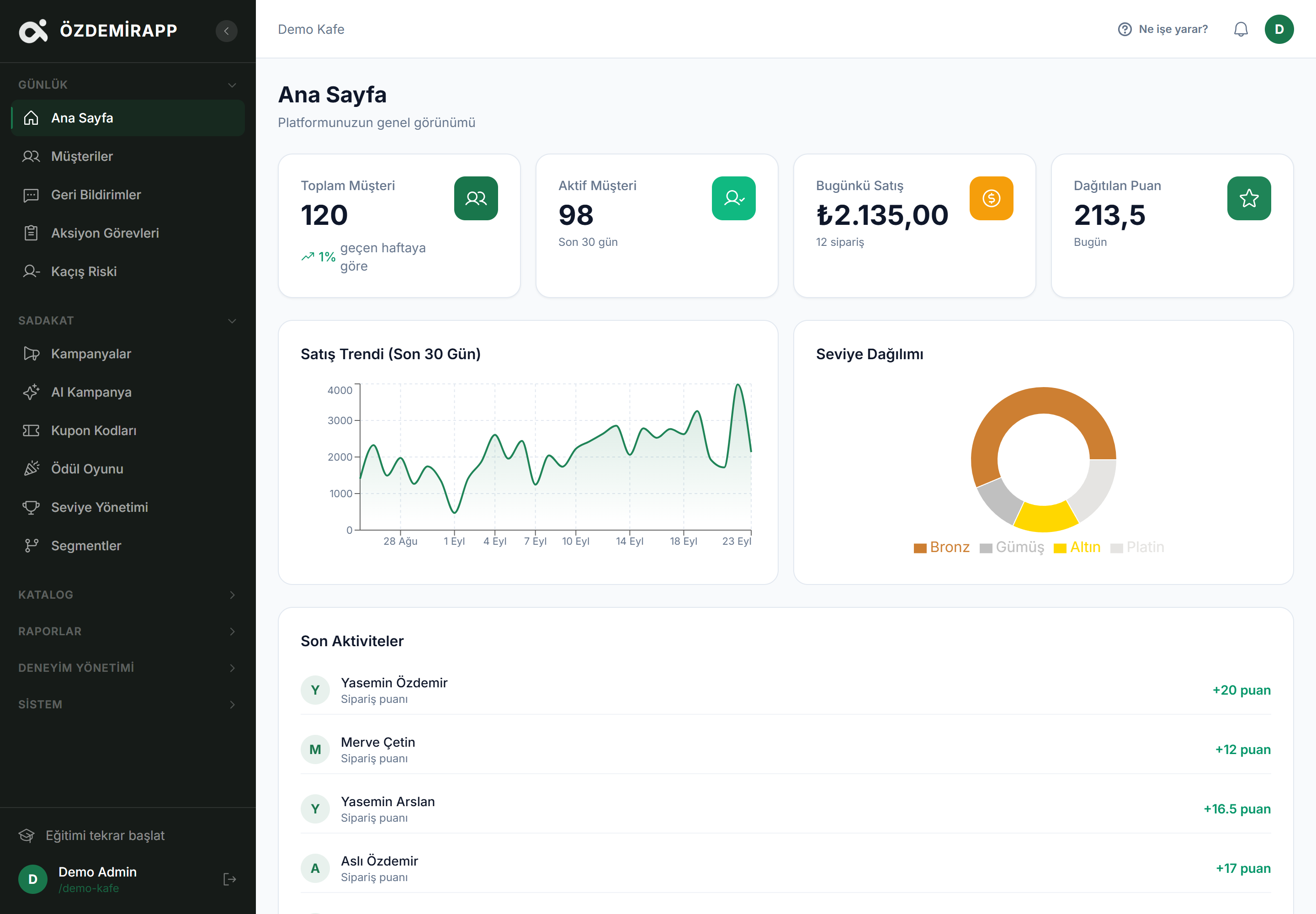Toggle the Bronz legend swatch
The height and width of the screenshot is (914, 1316).
[920, 548]
